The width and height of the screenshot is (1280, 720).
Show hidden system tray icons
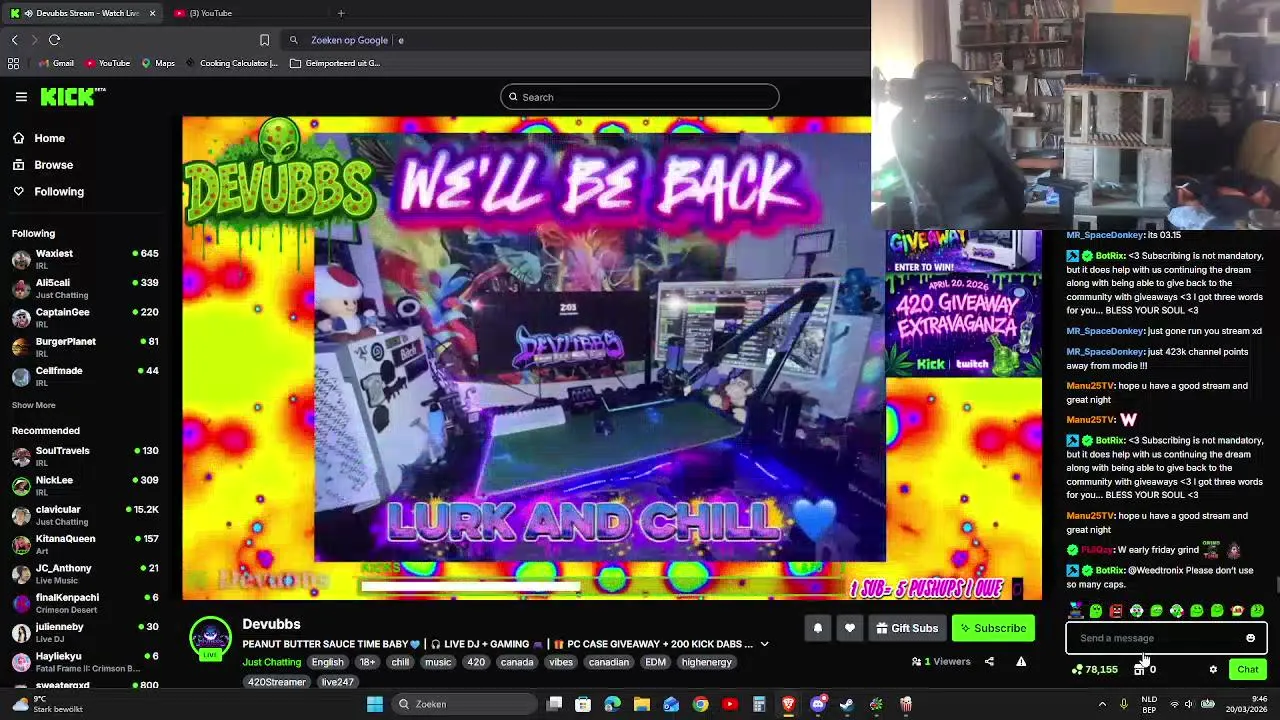click(x=1102, y=704)
